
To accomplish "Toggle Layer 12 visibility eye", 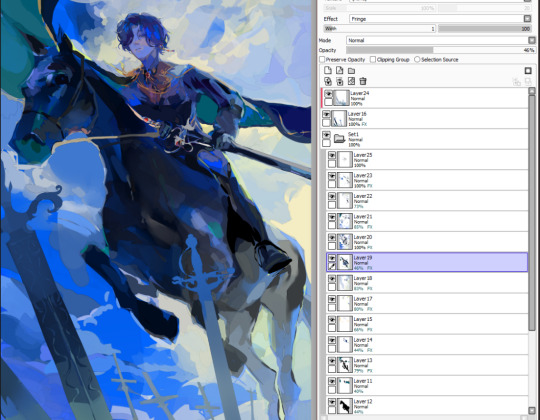I will pyautogui.click(x=332, y=402).
